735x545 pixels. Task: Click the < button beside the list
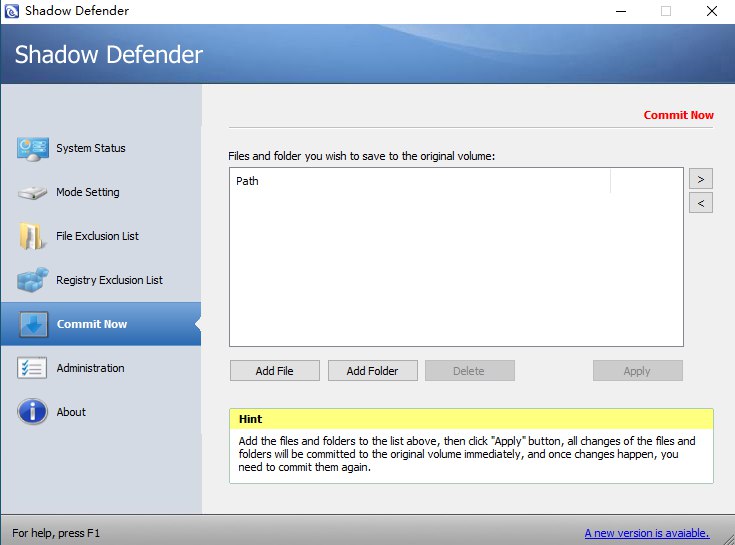701,203
